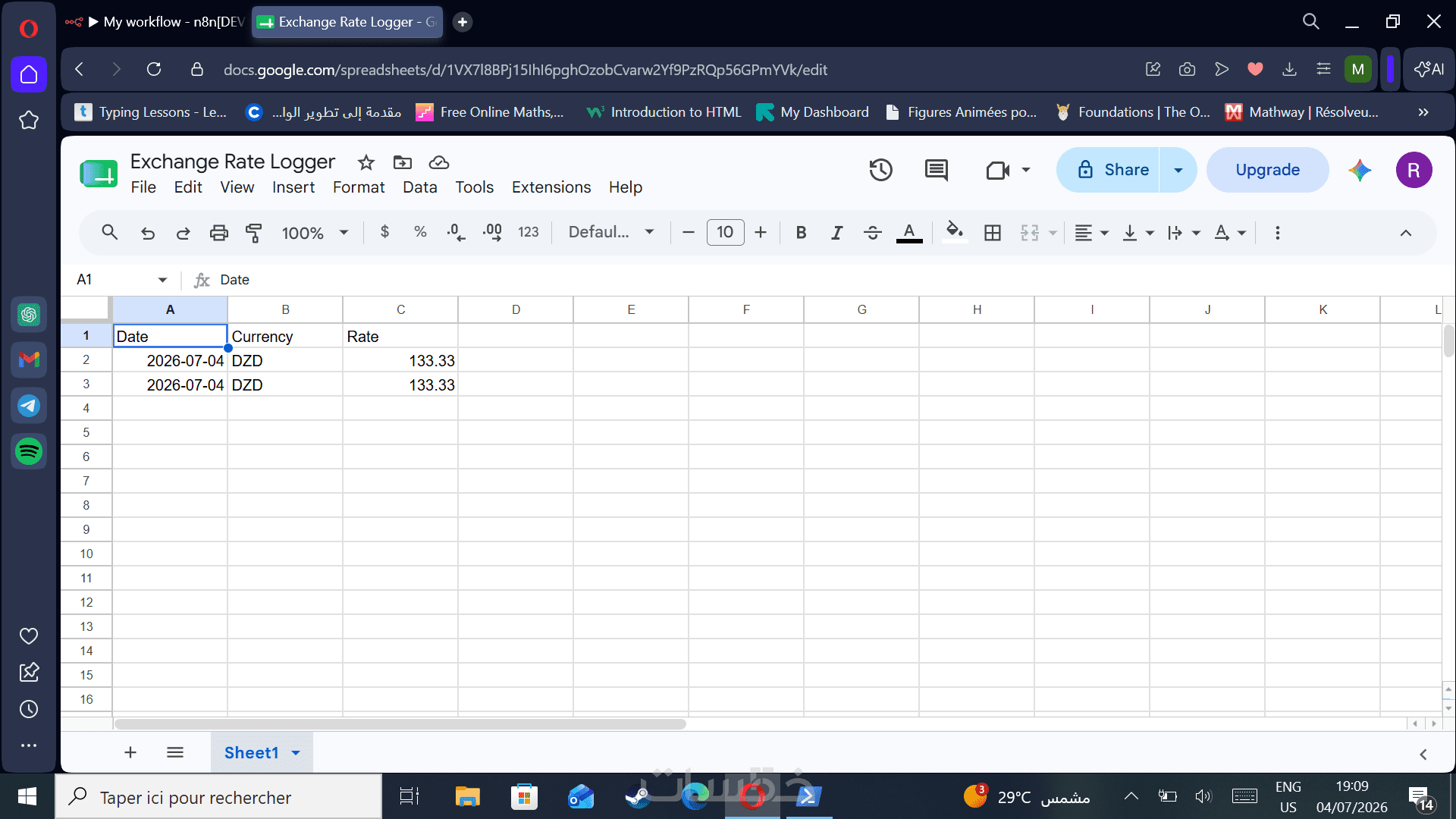Image resolution: width=1456 pixels, height=819 pixels.
Task: Search the menus with magnifier icon
Action: click(x=110, y=233)
